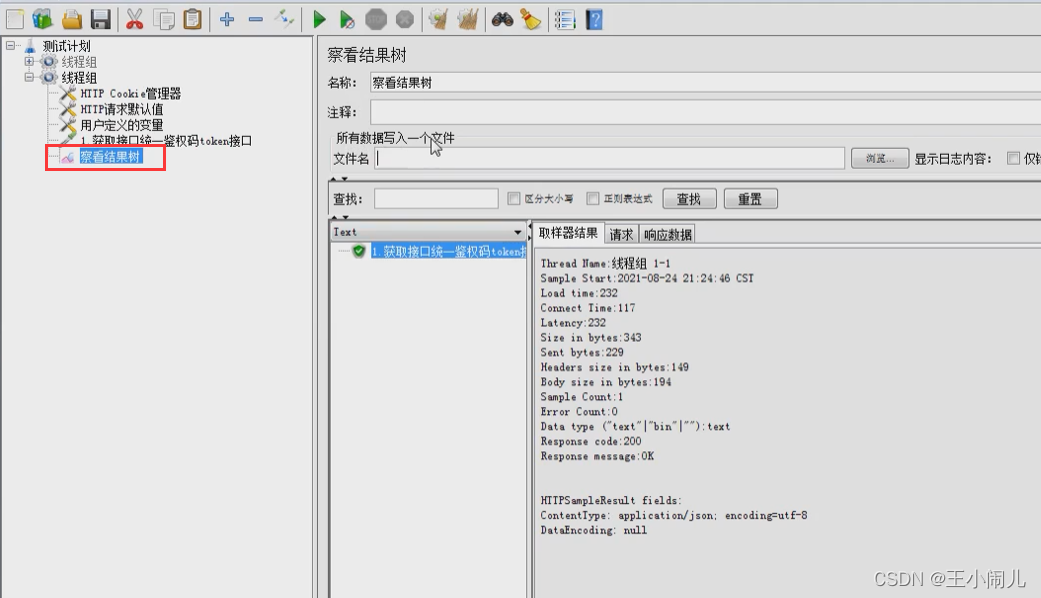This screenshot has width=1041, height=598.
Task: Select 用户定义的变量 tree item
Action: pos(121,125)
